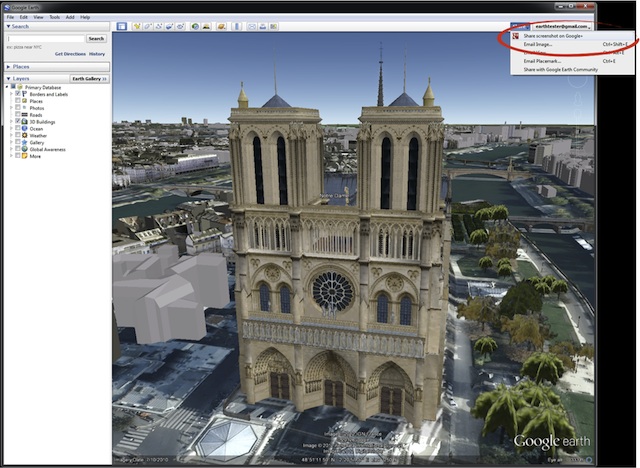Viewport: 640px width, 468px height.
Task: Click the 3D Buildings layer icon
Action: pos(24,122)
